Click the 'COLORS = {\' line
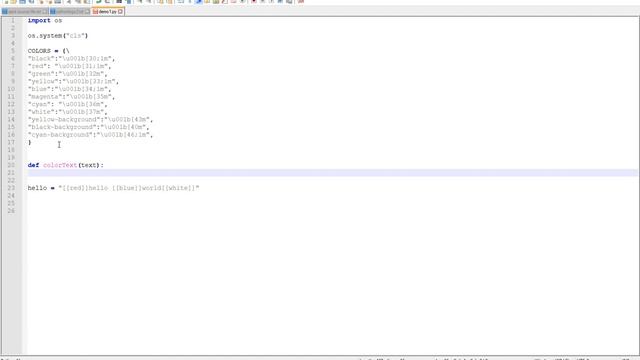Screen dimensions: 640x360 click(x=49, y=51)
